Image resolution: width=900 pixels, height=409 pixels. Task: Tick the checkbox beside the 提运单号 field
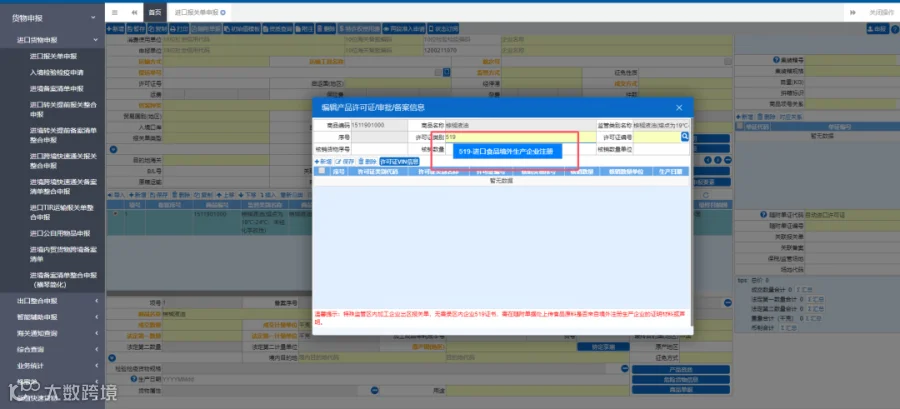click(x=438, y=72)
